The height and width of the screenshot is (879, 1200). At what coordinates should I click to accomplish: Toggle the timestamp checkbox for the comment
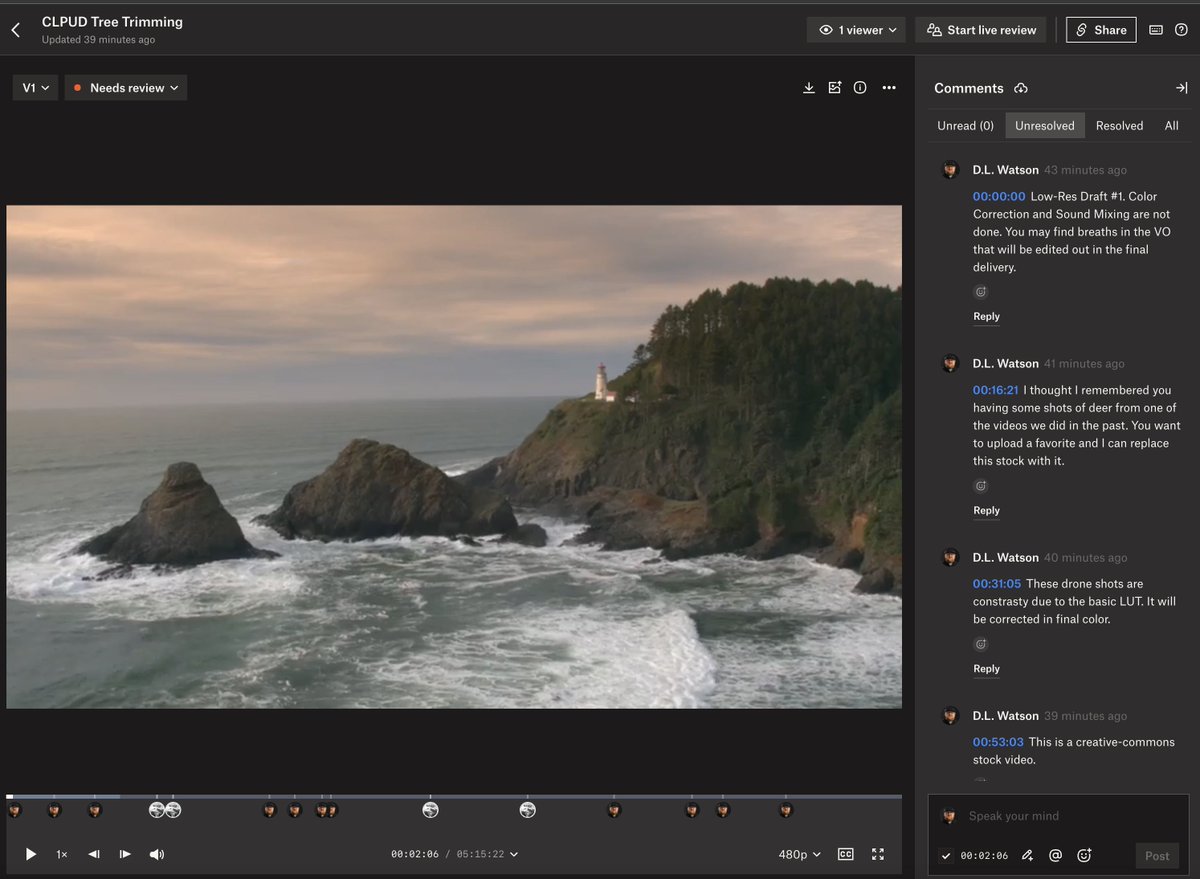946,856
